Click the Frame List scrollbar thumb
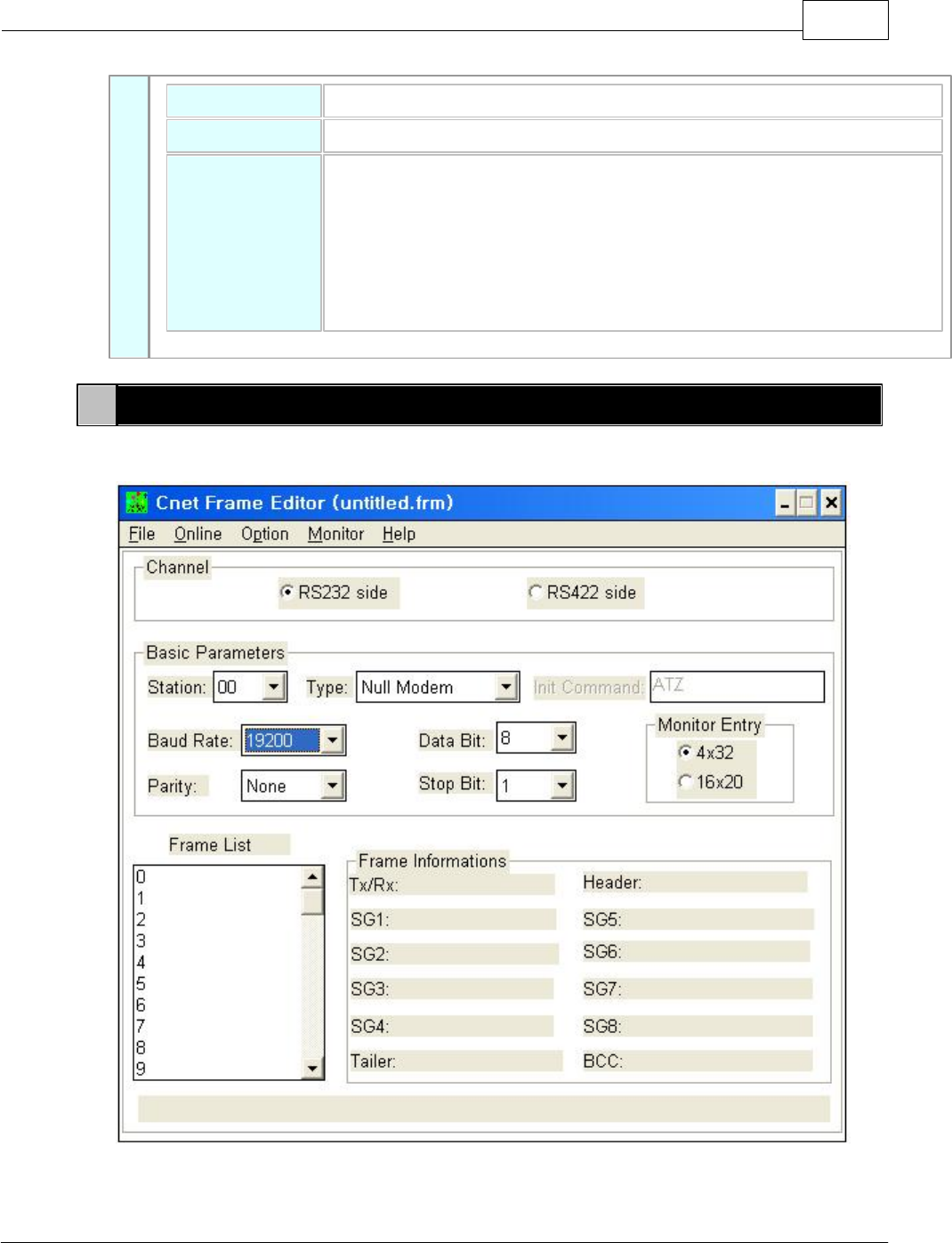The height and width of the screenshot is (1243, 952). [x=312, y=901]
